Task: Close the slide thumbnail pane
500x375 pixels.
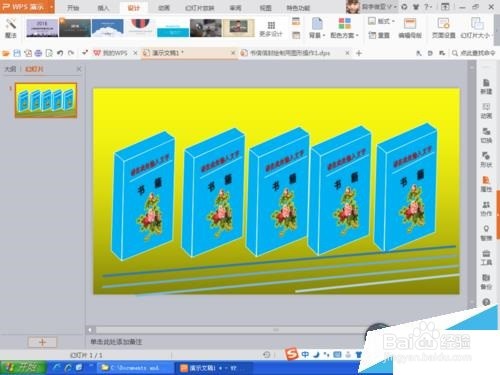Action: point(79,69)
